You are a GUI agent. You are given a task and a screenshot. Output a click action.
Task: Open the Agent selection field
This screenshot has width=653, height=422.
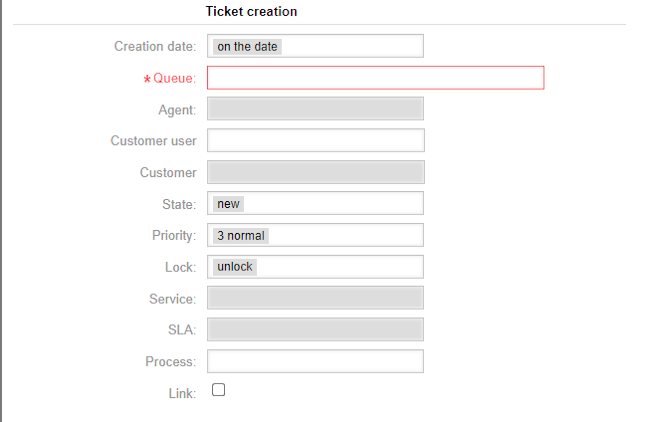click(316, 109)
